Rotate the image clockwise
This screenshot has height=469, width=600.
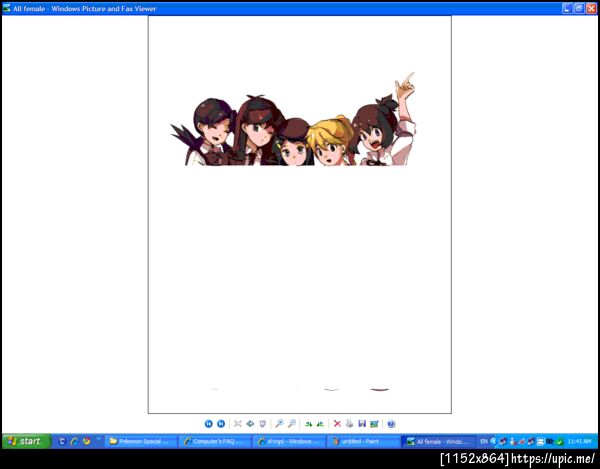pyautogui.click(x=308, y=423)
